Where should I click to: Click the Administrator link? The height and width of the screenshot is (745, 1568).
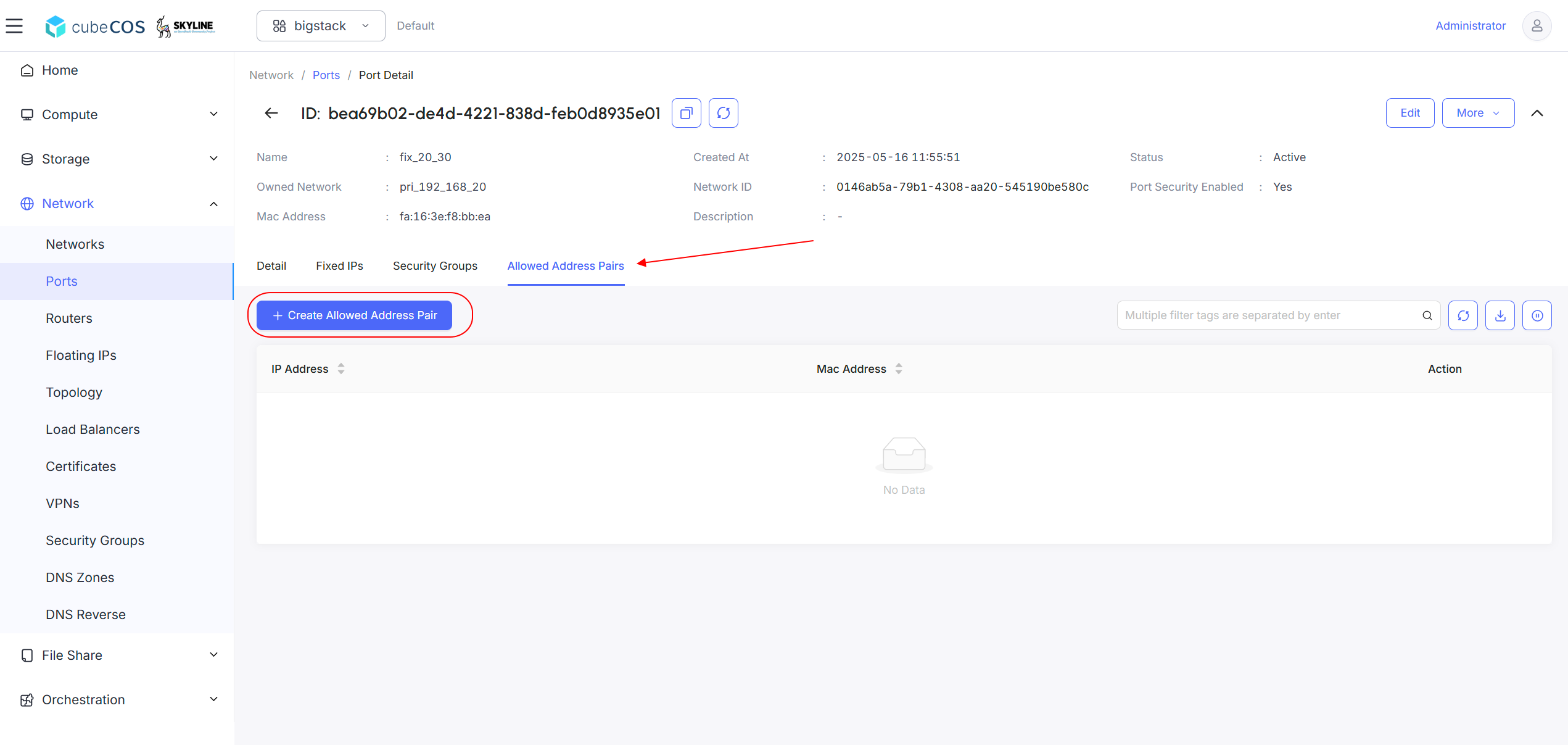[x=1471, y=26]
